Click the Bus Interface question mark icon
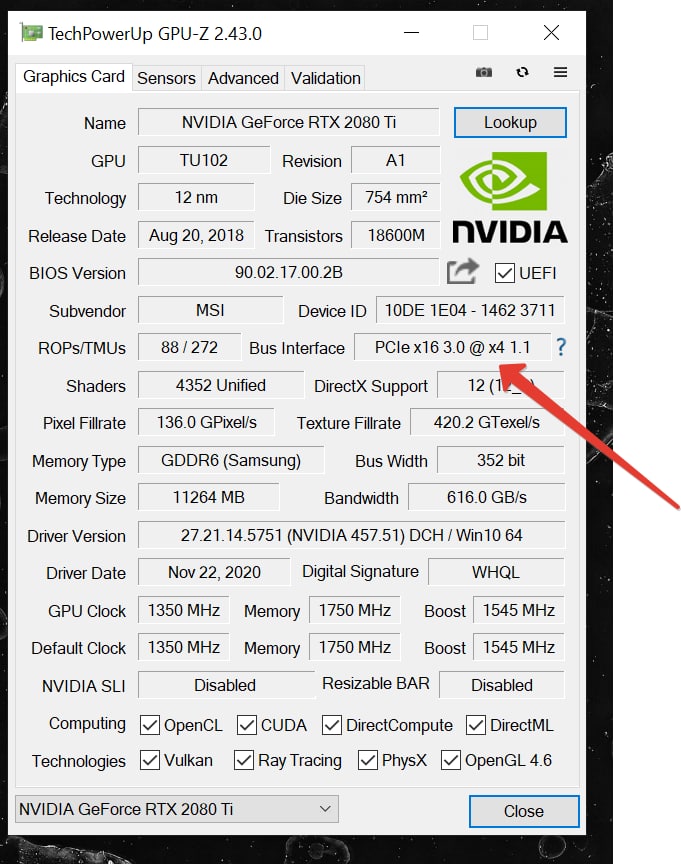681x864 pixels. [x=560, y=347]
